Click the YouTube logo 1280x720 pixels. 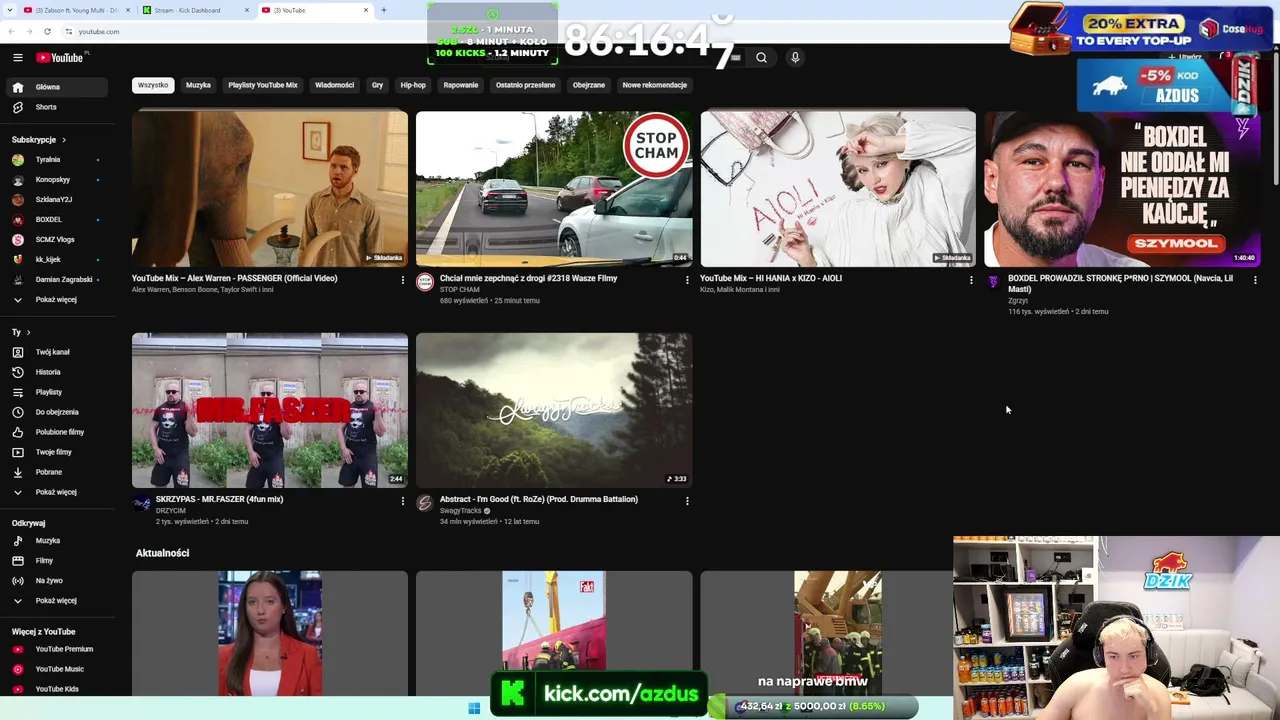(60, 58)
